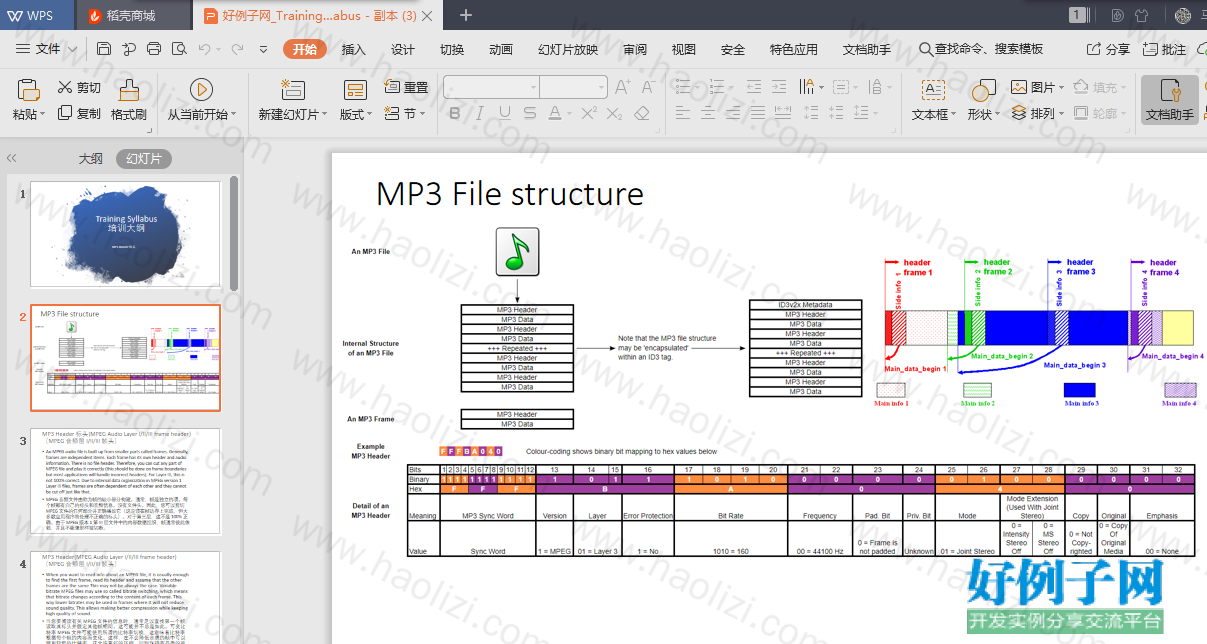Click the 形状 shapes icon
Image resolution: width=1207 pixels, height=644 pixels.
(983, 90)
